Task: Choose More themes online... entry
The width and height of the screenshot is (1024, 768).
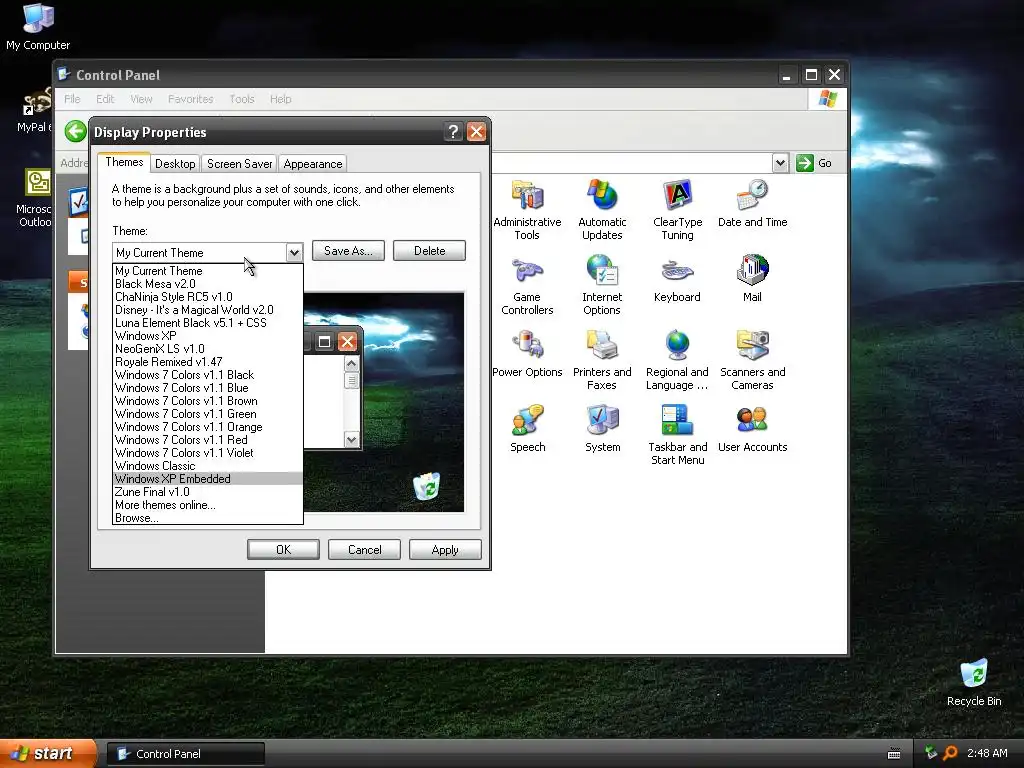Action: tap(208, 505)
